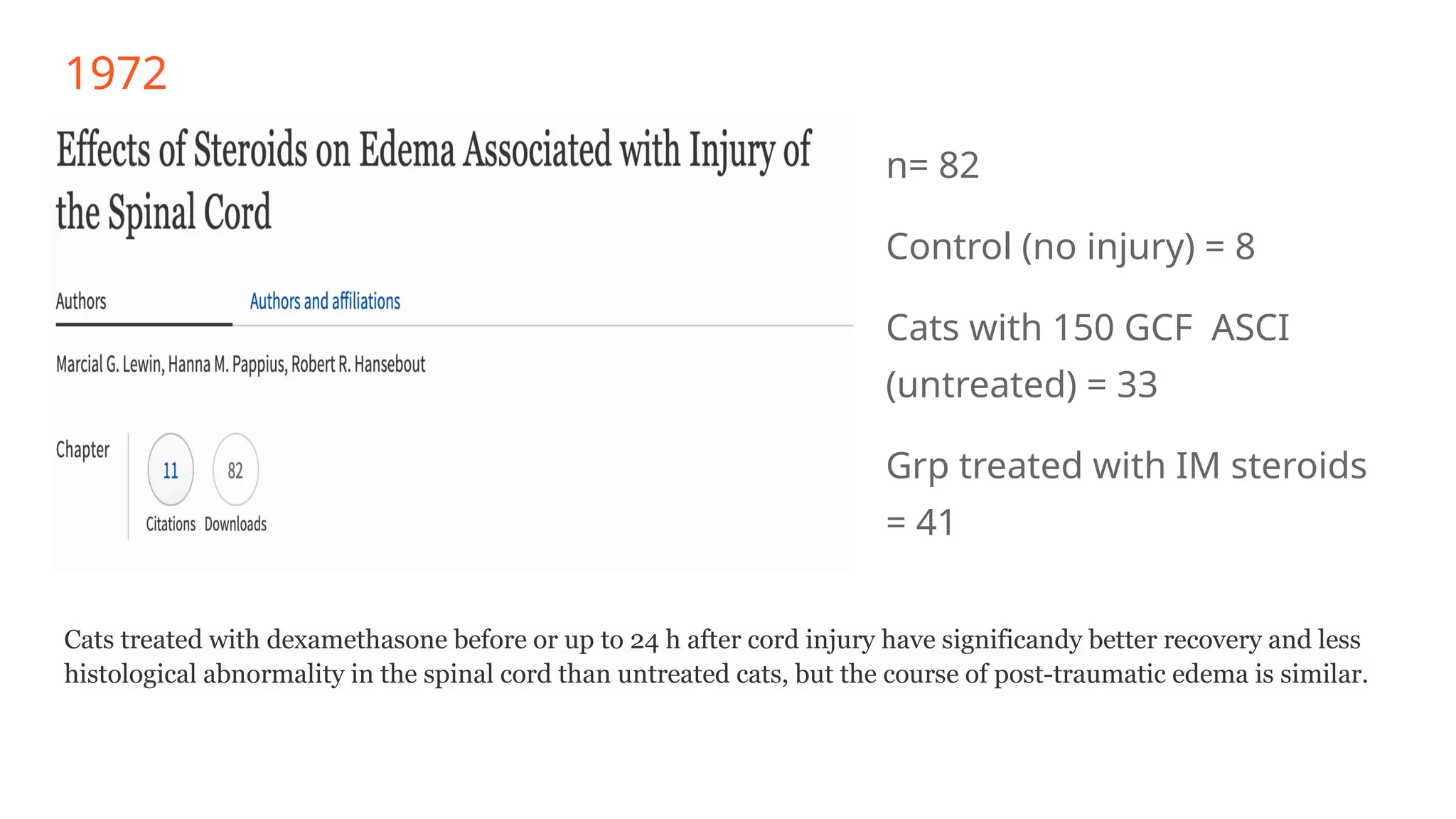Image resolution: width=1456 pixels, height=819 pixels.
Task: Click the line starting histological abnormality
Action: 715,674
